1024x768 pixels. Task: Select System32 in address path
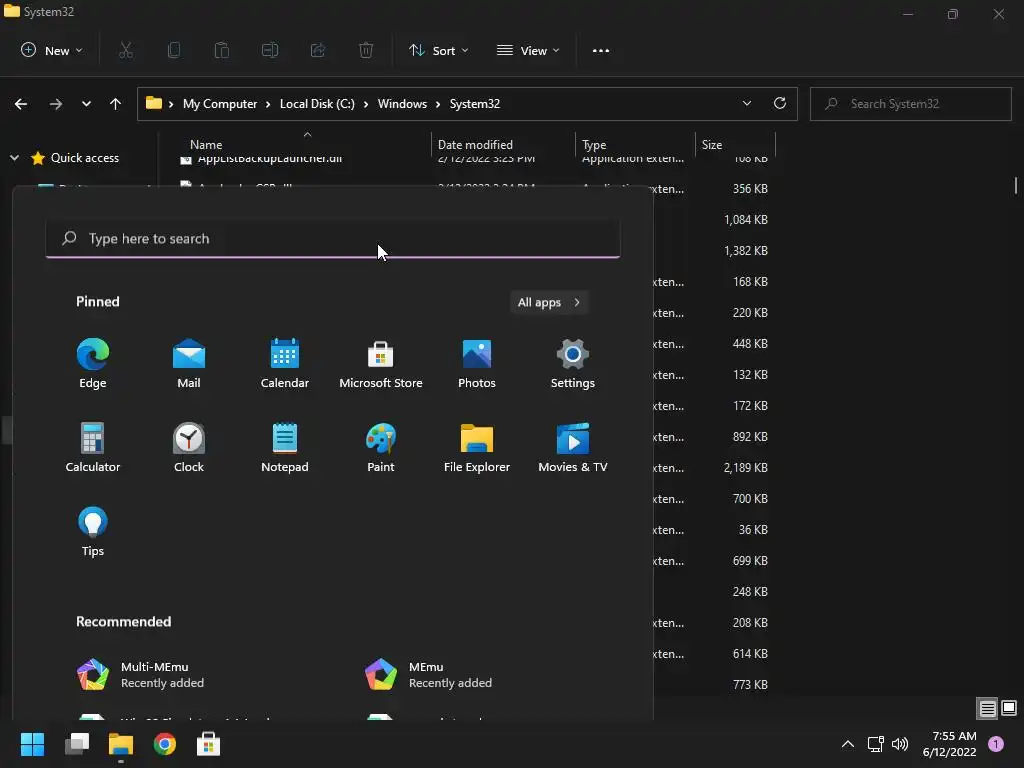(475, 104)
